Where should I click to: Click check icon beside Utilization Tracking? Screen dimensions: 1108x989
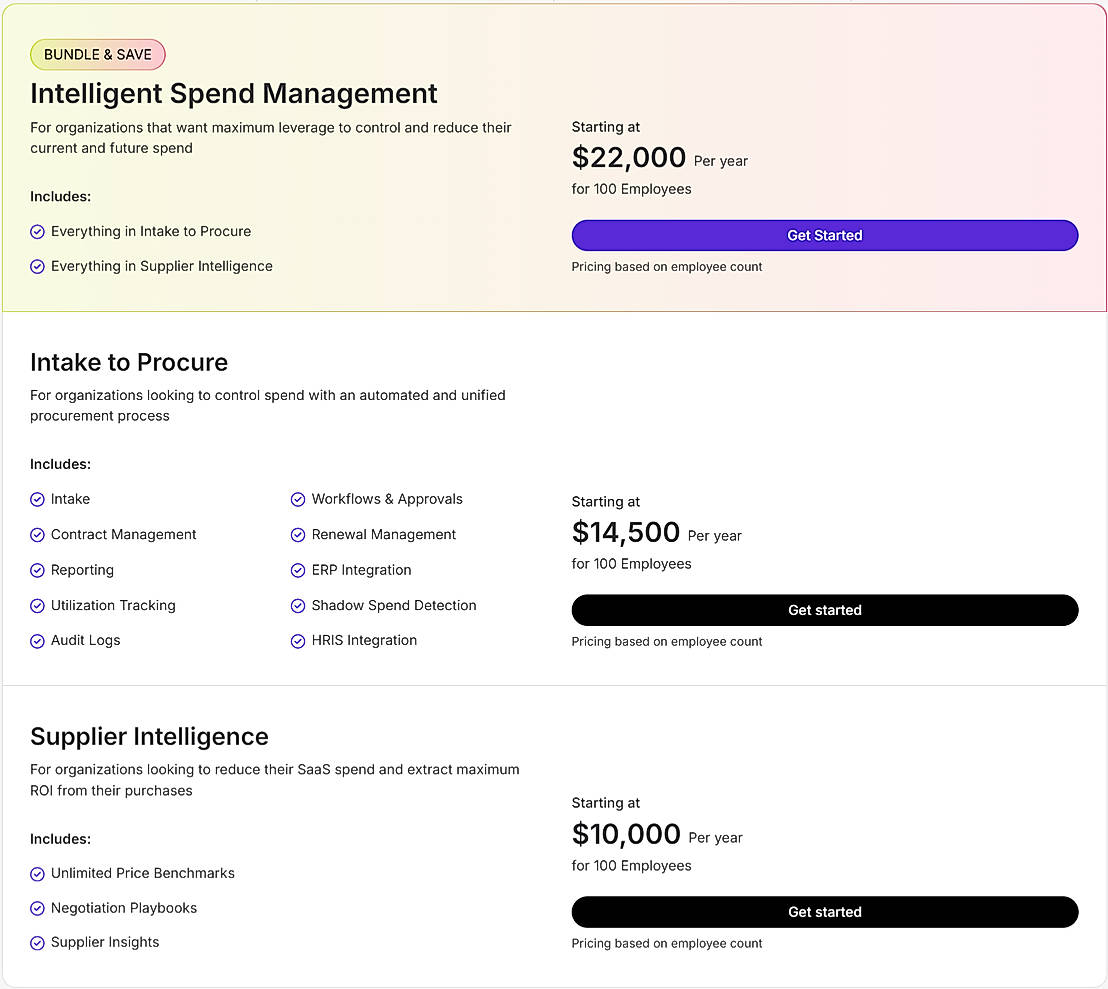(x=38, y=606)
